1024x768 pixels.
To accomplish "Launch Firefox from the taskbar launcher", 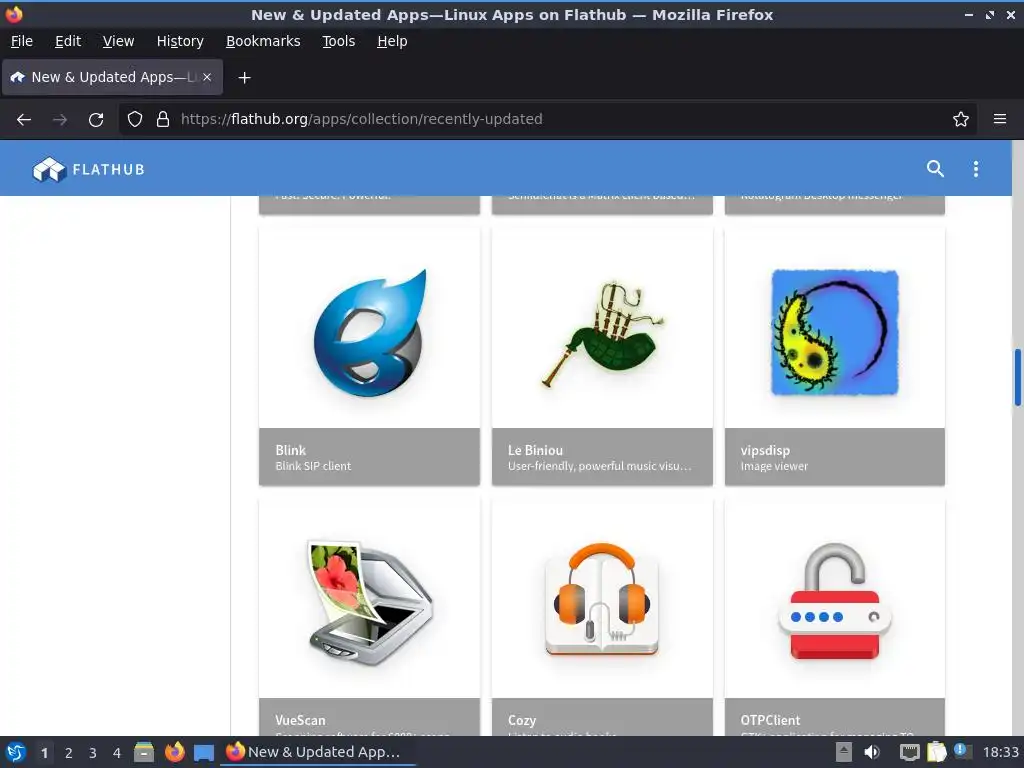I will [174, 752].
